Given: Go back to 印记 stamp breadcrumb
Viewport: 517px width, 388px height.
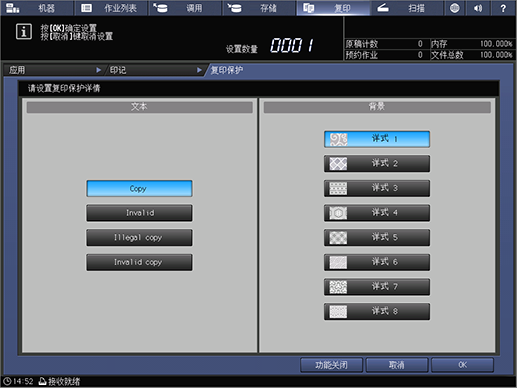Looking at the screenshot, I should click(x=156, y=70).
